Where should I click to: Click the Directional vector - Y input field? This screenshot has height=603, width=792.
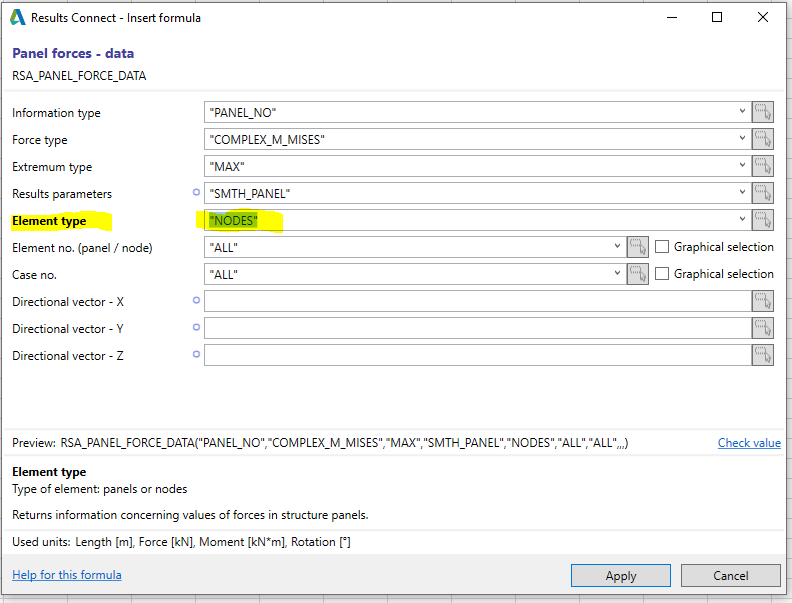point(478,328)
